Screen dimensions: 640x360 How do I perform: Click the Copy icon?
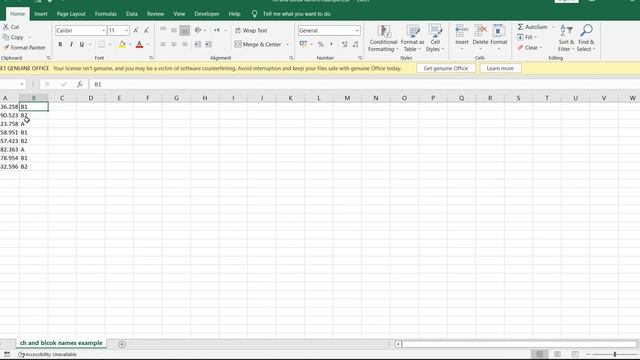click(x=6, y=37)
